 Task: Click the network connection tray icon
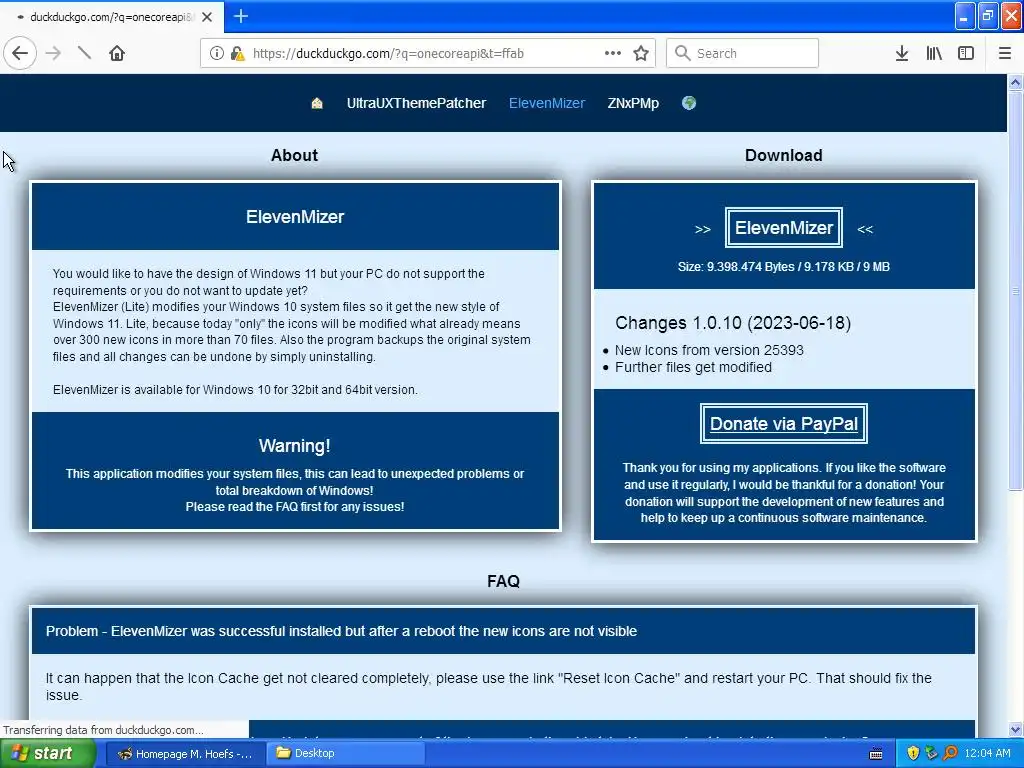coord(931,753)
